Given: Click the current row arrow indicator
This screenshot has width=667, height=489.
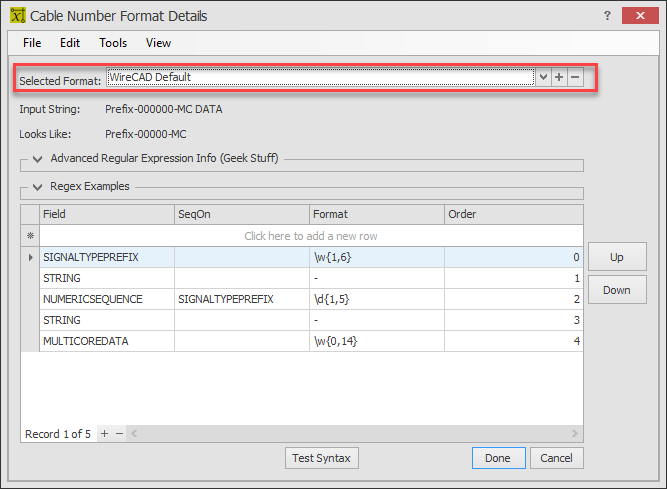Looking at the screenshot, I should pyautogui.click(x=30, y=257).
